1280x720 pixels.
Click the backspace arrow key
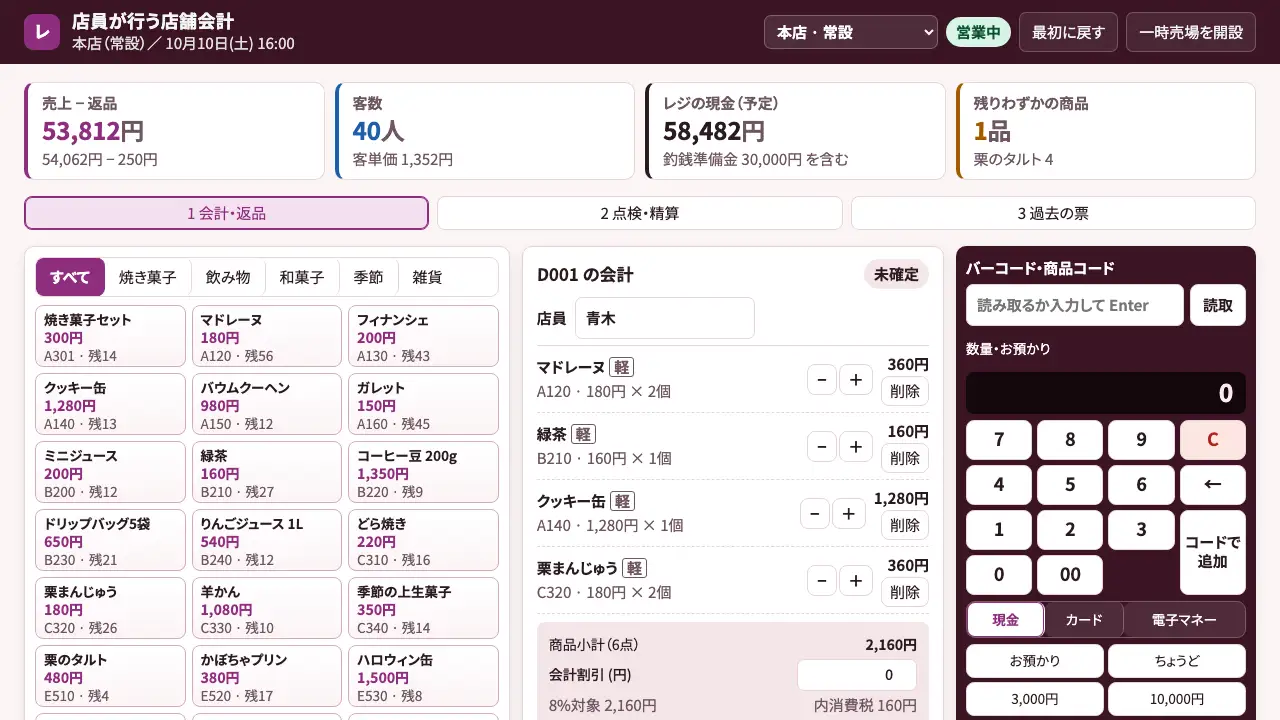click(x=1213, y=485)
